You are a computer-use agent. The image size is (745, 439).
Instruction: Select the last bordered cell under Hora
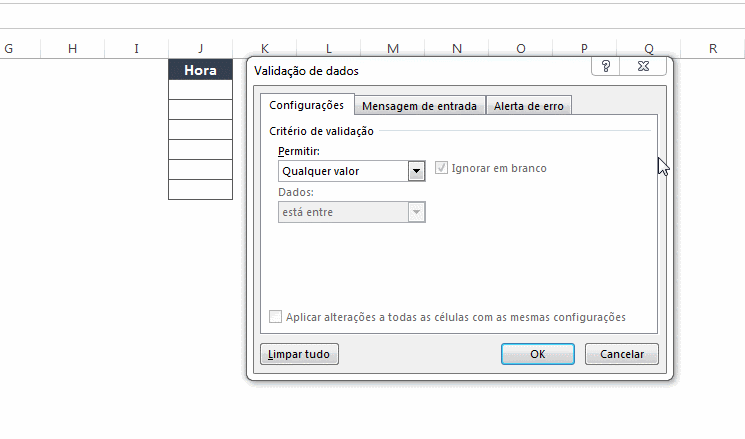[200, 190]
